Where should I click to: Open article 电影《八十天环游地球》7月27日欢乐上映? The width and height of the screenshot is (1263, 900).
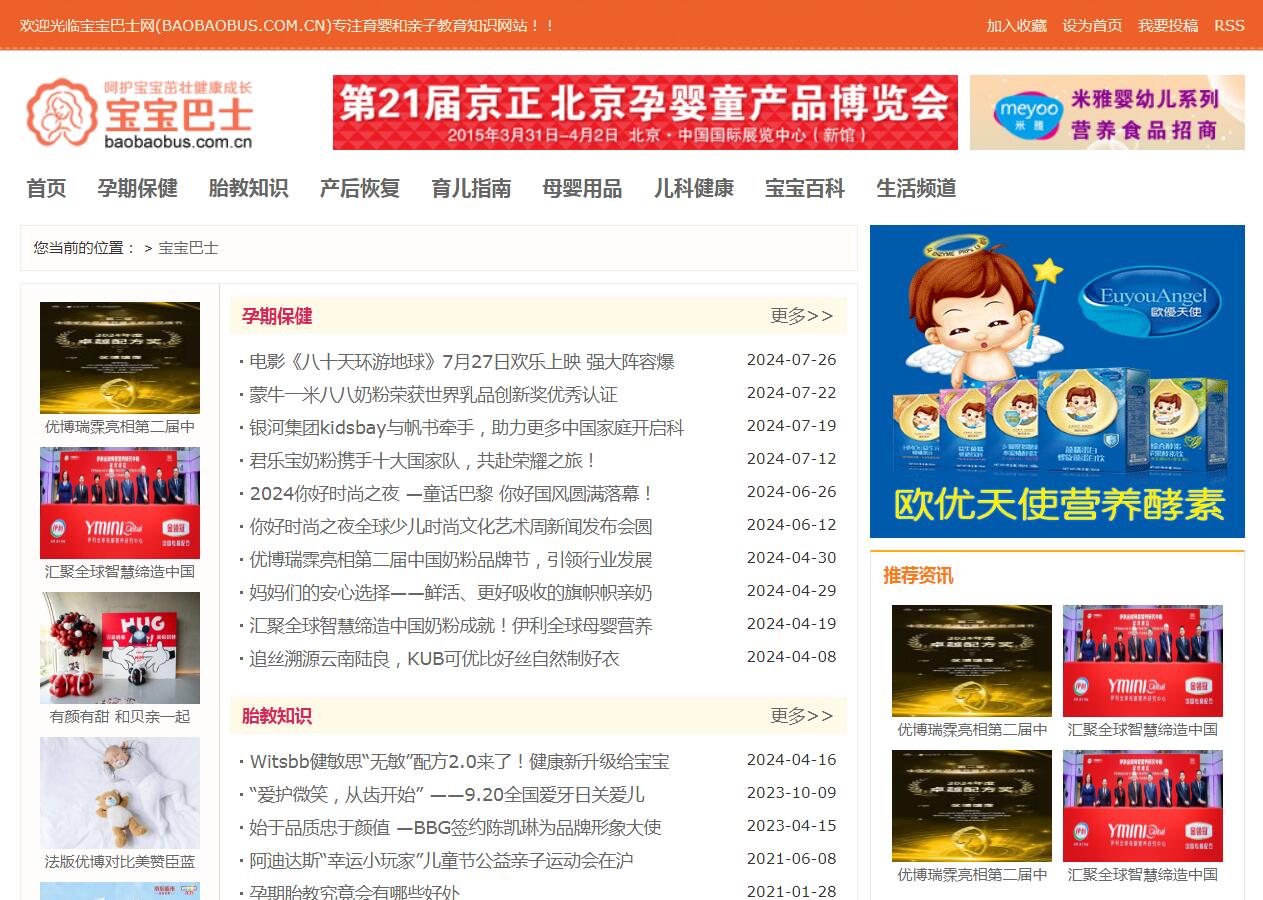[462, 361]
